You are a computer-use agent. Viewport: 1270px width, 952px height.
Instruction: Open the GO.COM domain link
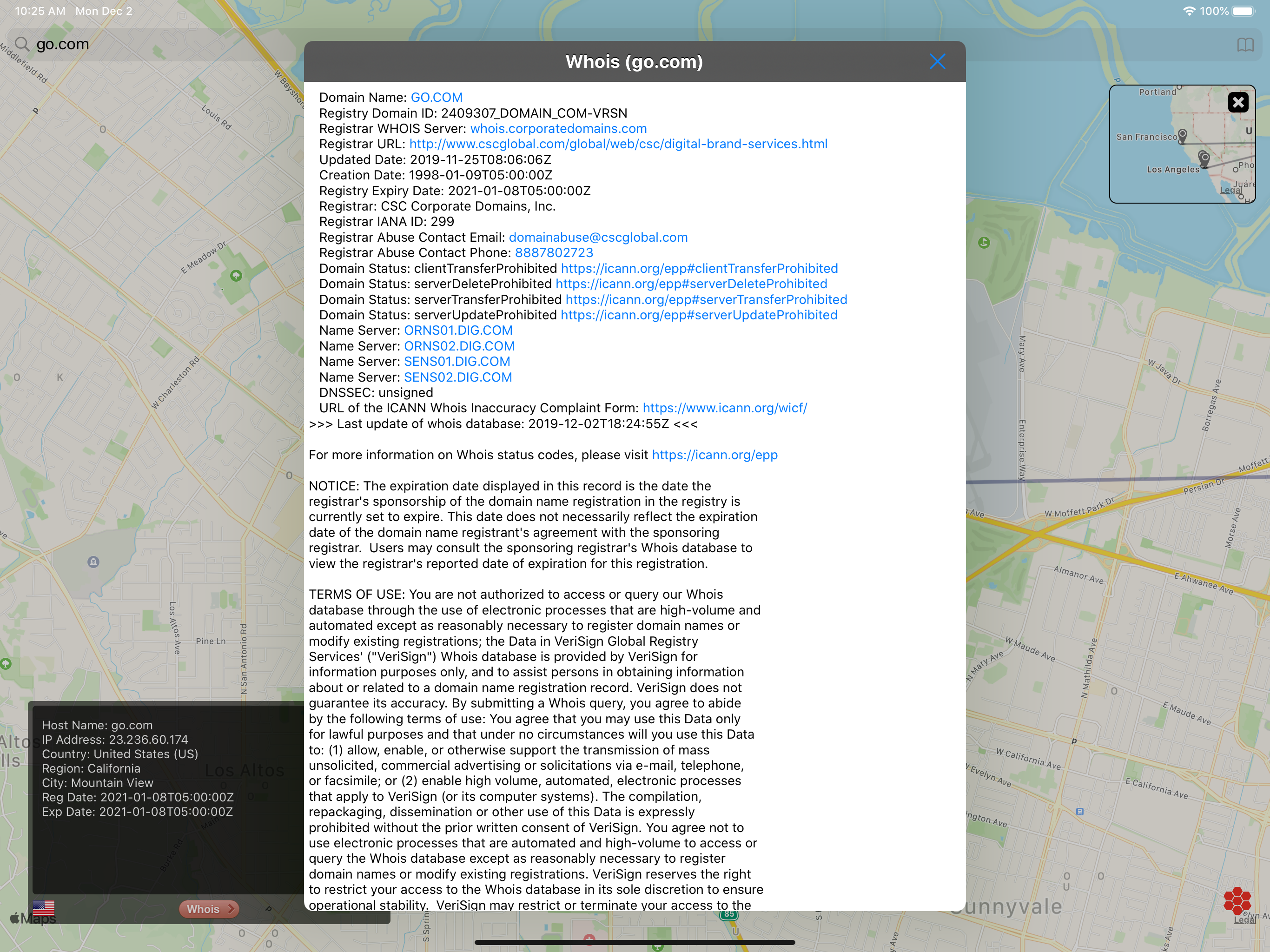pos(437,98)
